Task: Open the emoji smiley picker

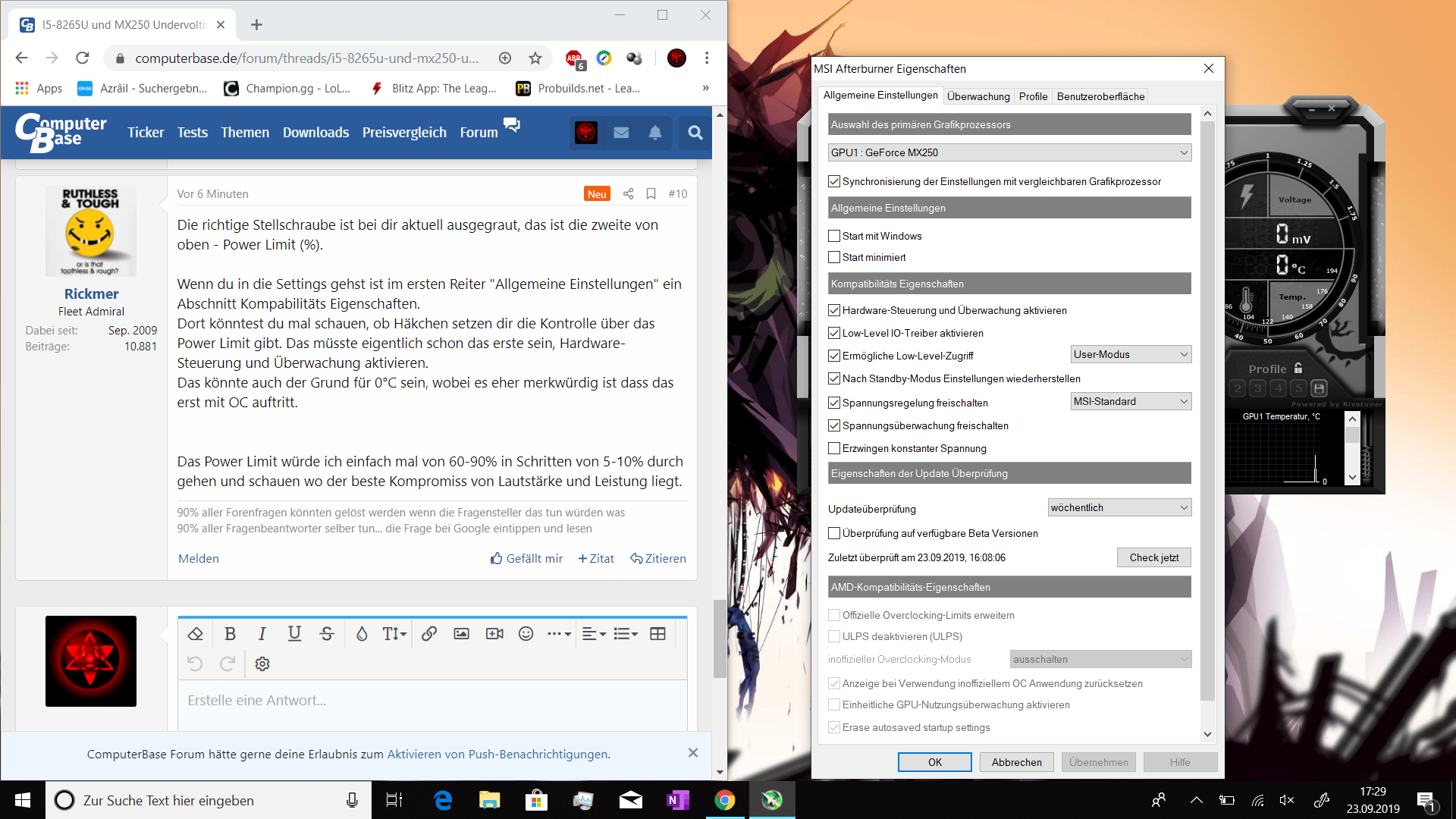Action: (526, 634)
